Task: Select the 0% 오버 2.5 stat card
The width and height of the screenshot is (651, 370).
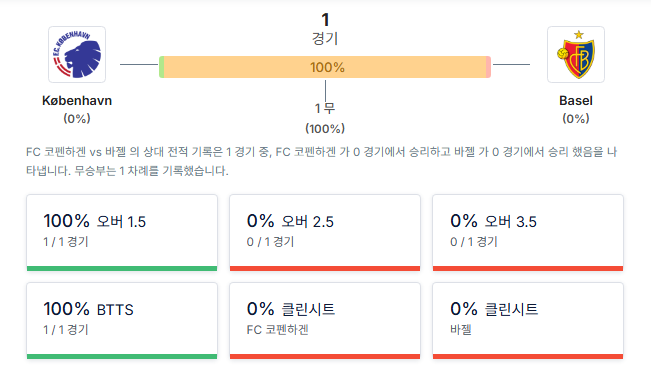Action: tap(325, 233)
